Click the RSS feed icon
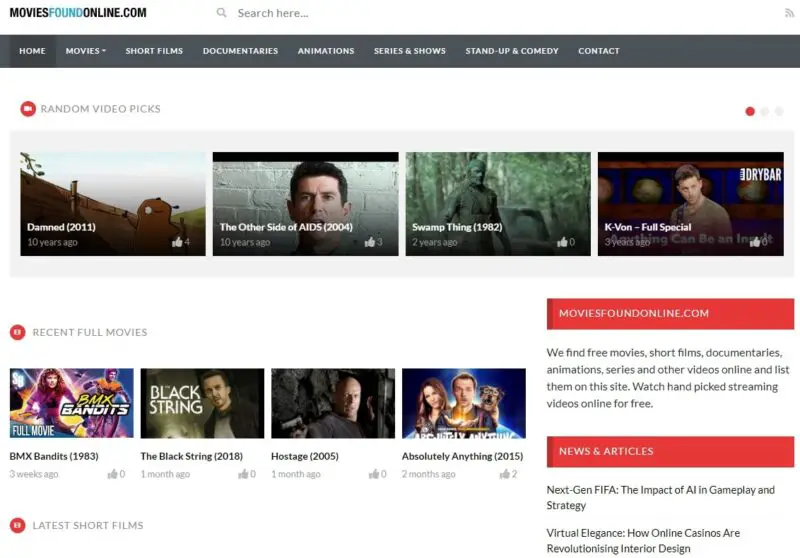 pyautogui.click(x=789, y=13)
